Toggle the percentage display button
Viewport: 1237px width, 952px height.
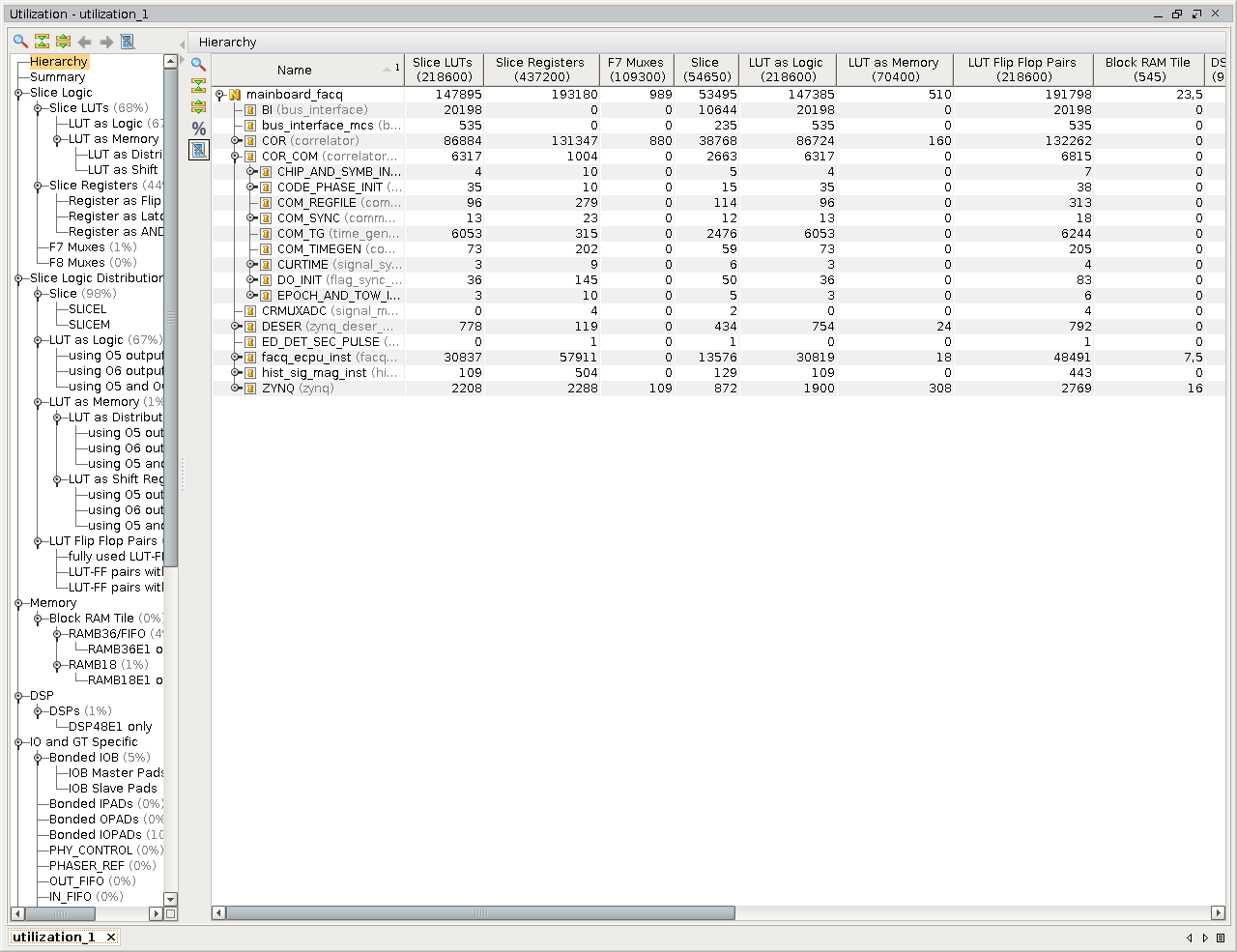(x=199, y=129)
